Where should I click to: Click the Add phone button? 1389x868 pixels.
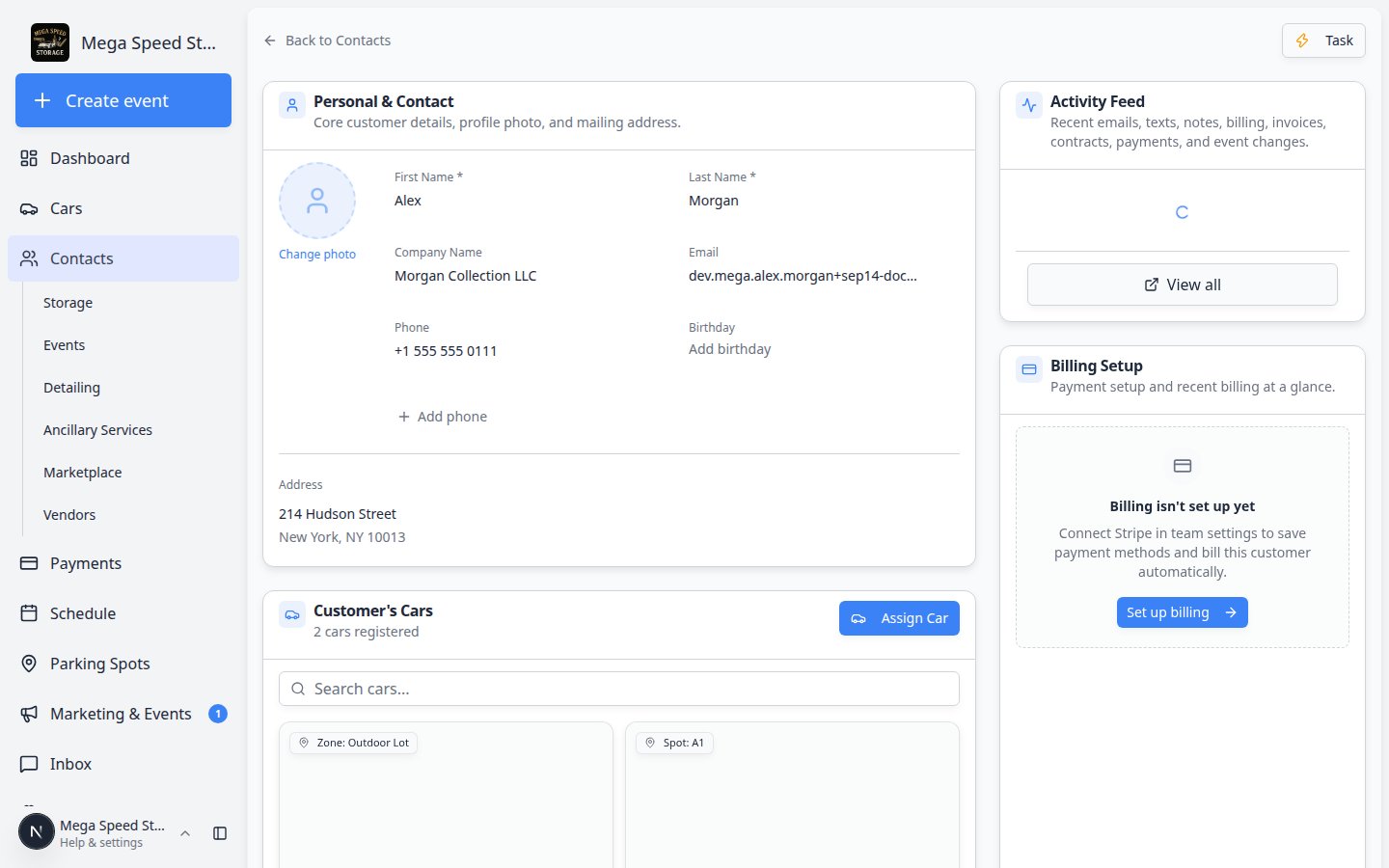[x=443, y=417]
